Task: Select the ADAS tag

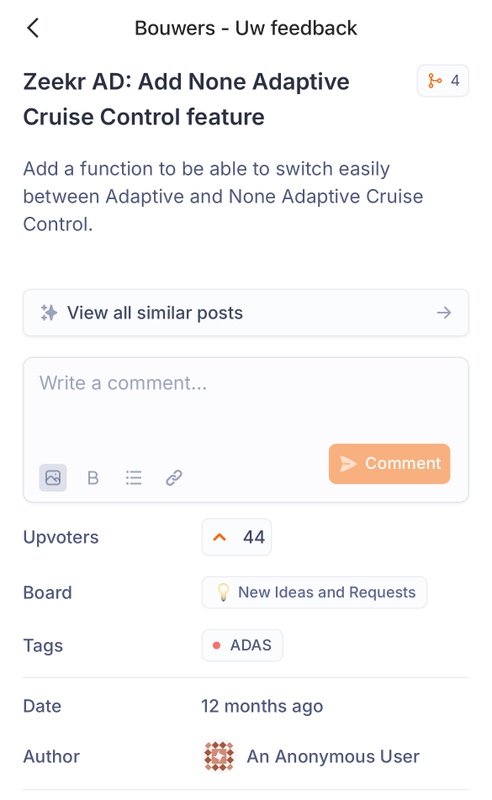Action: click(x=242, y=645)
